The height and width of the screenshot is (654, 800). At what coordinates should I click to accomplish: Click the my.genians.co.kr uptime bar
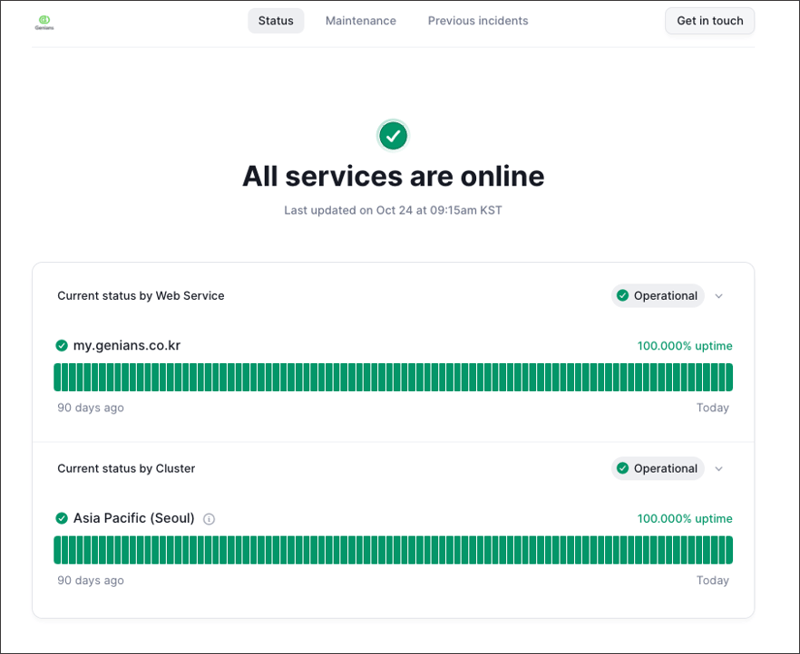point(393,378)
